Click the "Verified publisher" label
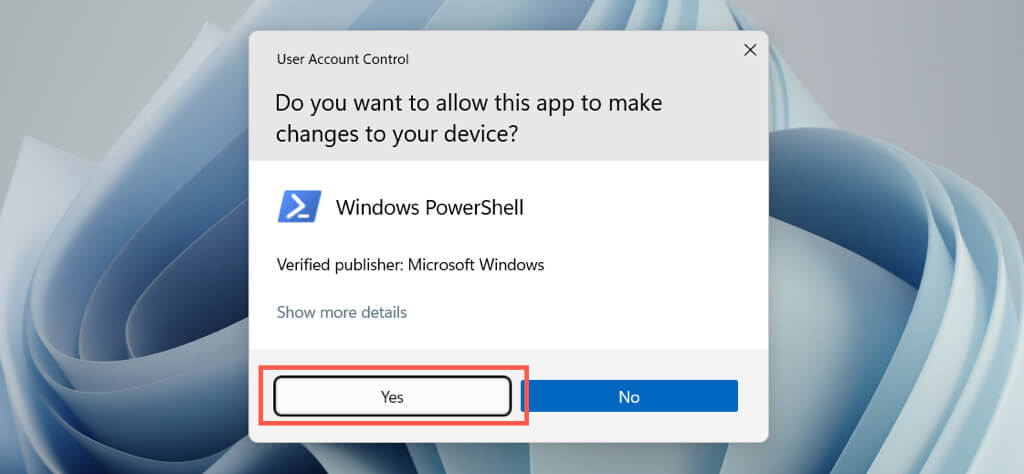This screenshot has width=1024, height=474. click(340, 265)
